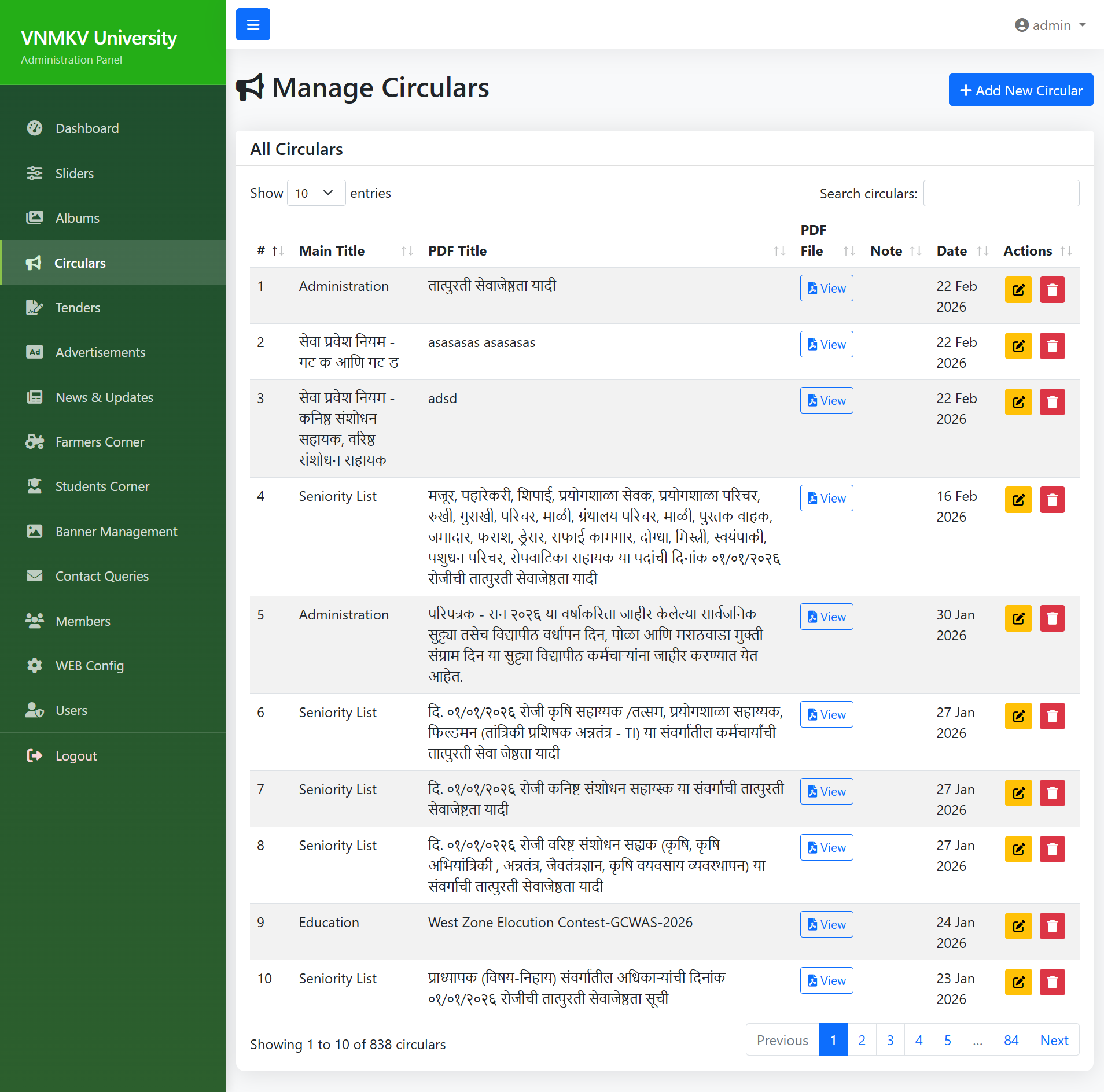View the PDF for circular 2
This screenshot has height=1092, width=1104.
[x=826, y=345]
